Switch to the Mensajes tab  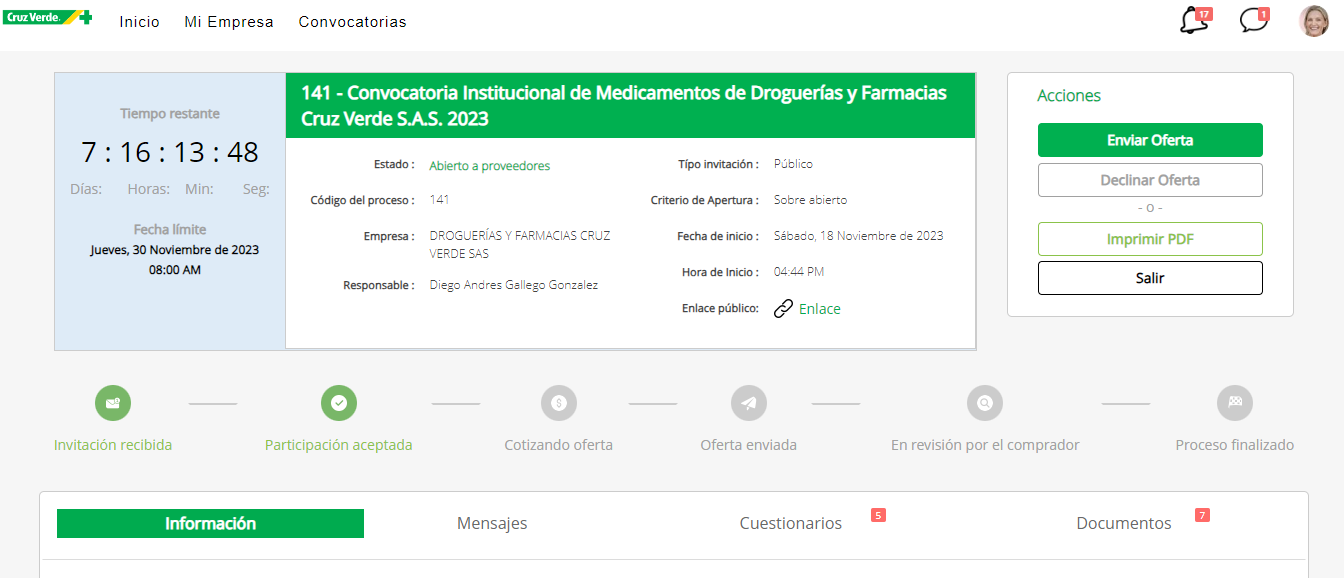tap(492, 523)
